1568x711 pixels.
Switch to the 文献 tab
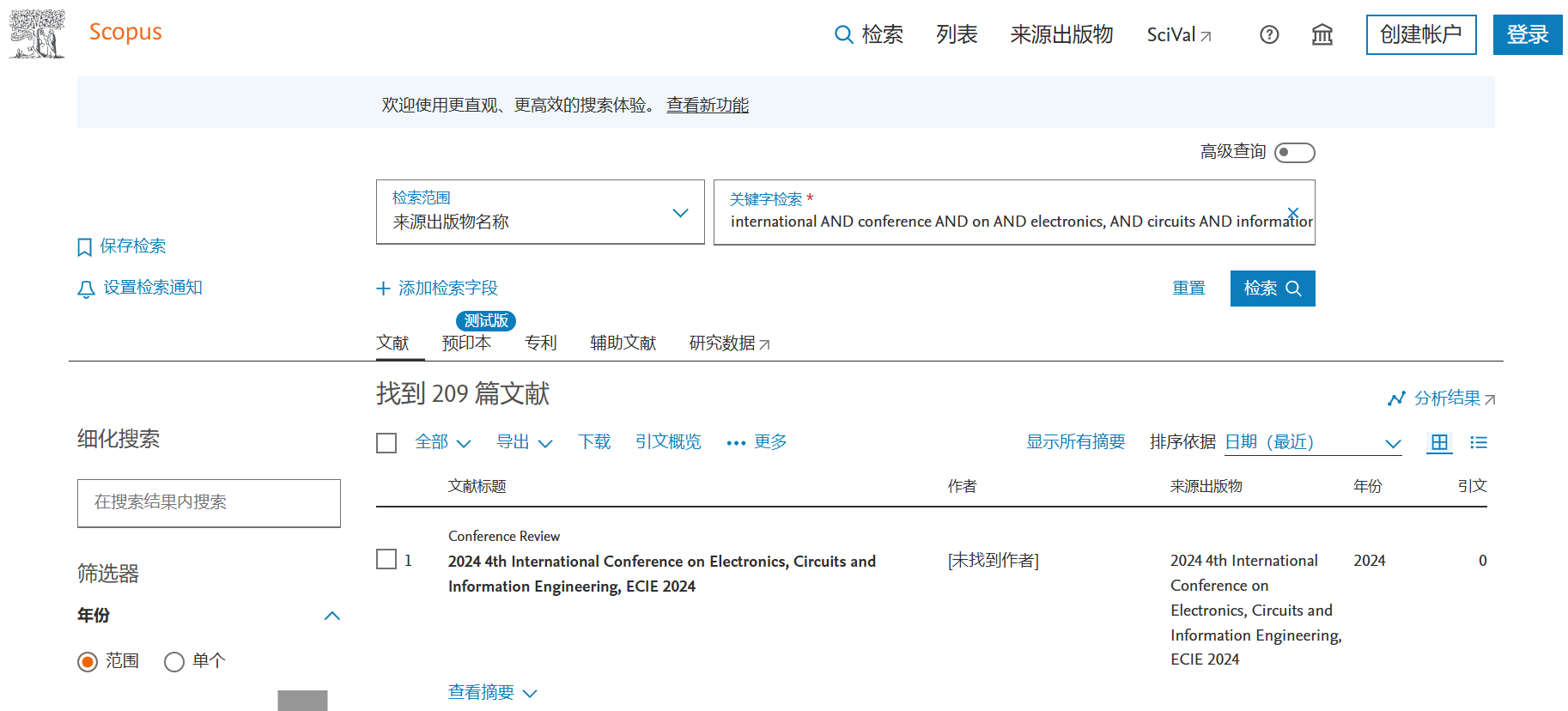(392, 343)
